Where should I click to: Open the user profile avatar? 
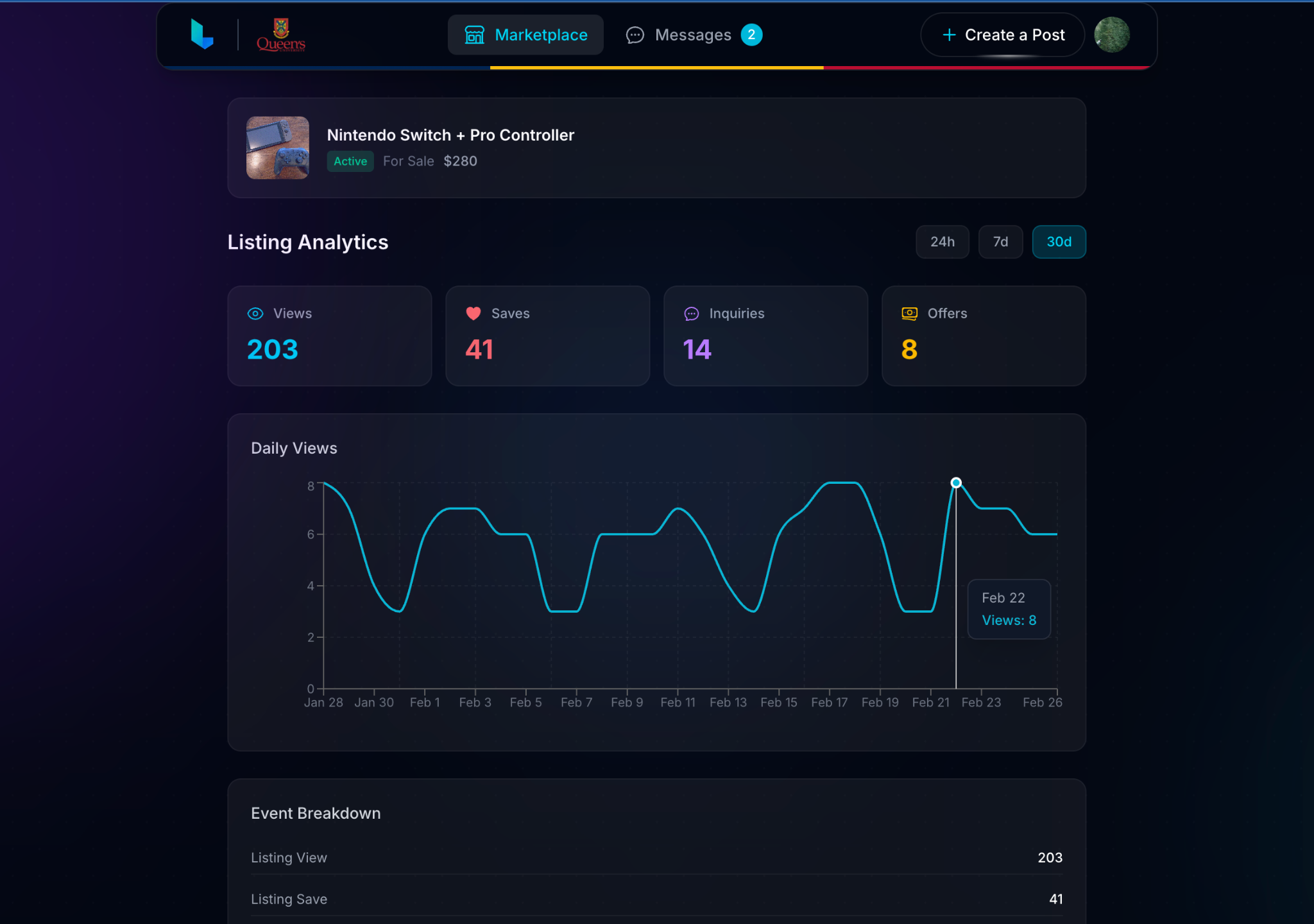1111,35
